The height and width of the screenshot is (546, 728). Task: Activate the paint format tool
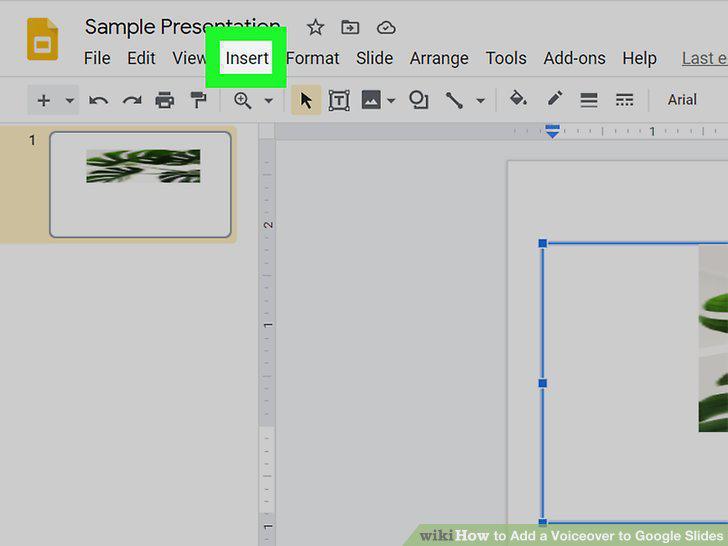199,100
